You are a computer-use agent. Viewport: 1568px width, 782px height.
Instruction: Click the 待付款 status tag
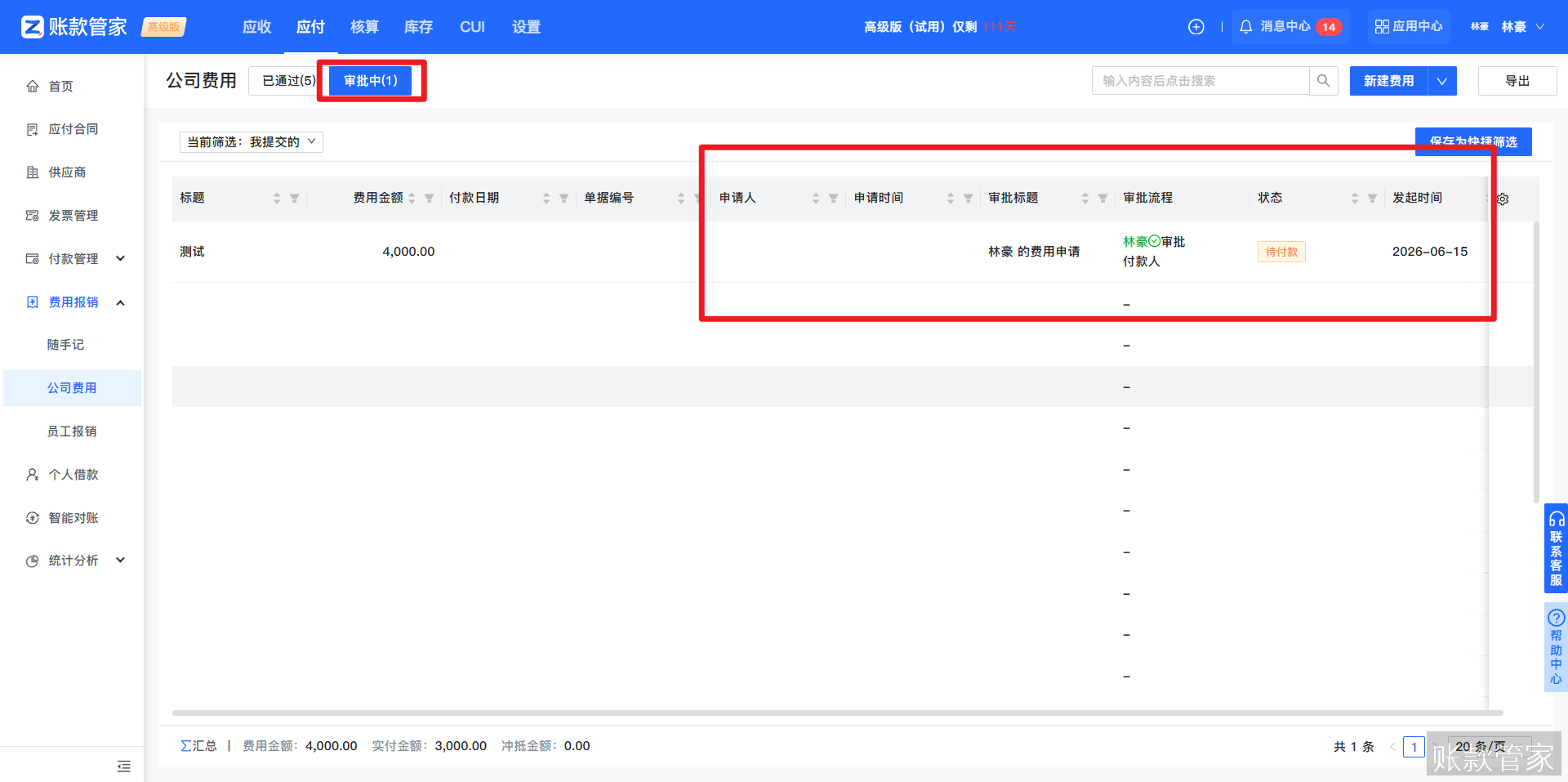(x=1281, y=252)
